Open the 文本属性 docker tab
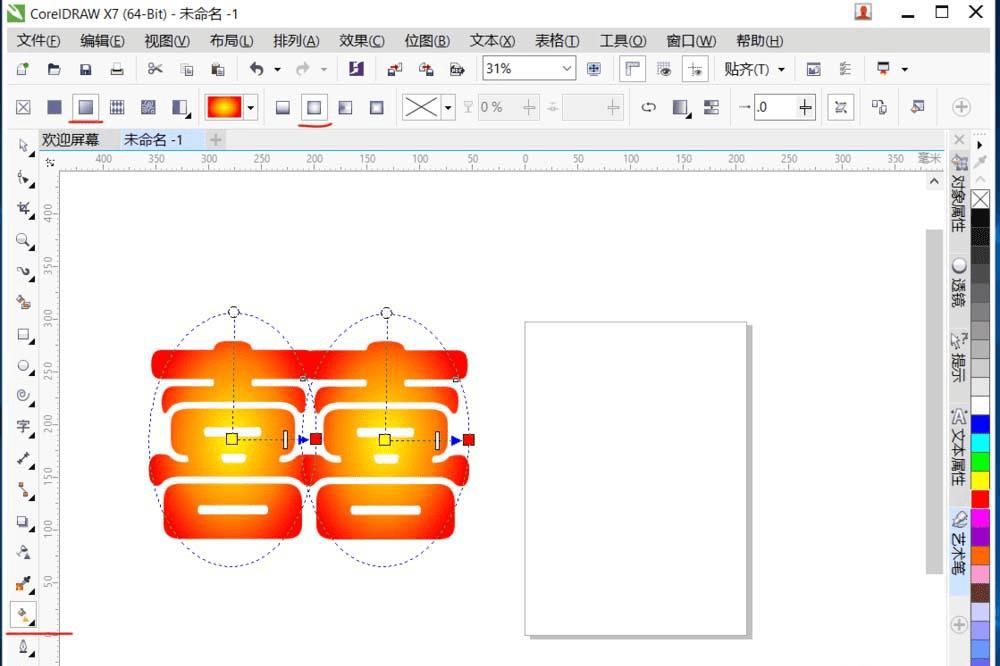The image size is (1000, 666). (x=959, y=448)
